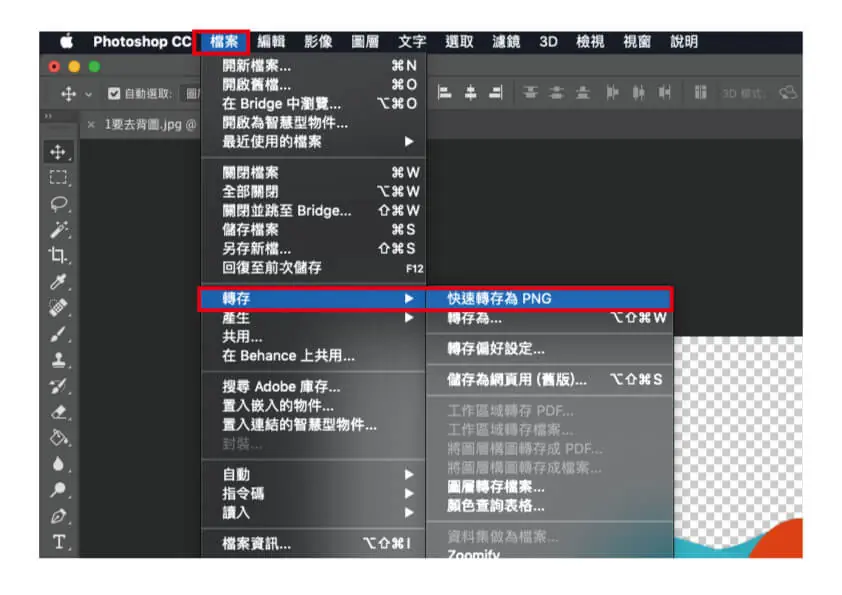Choose 檔案資訊... menu item
Viewport: 842px width, 595px height.
pyautogui.click(x=314, y=543)
